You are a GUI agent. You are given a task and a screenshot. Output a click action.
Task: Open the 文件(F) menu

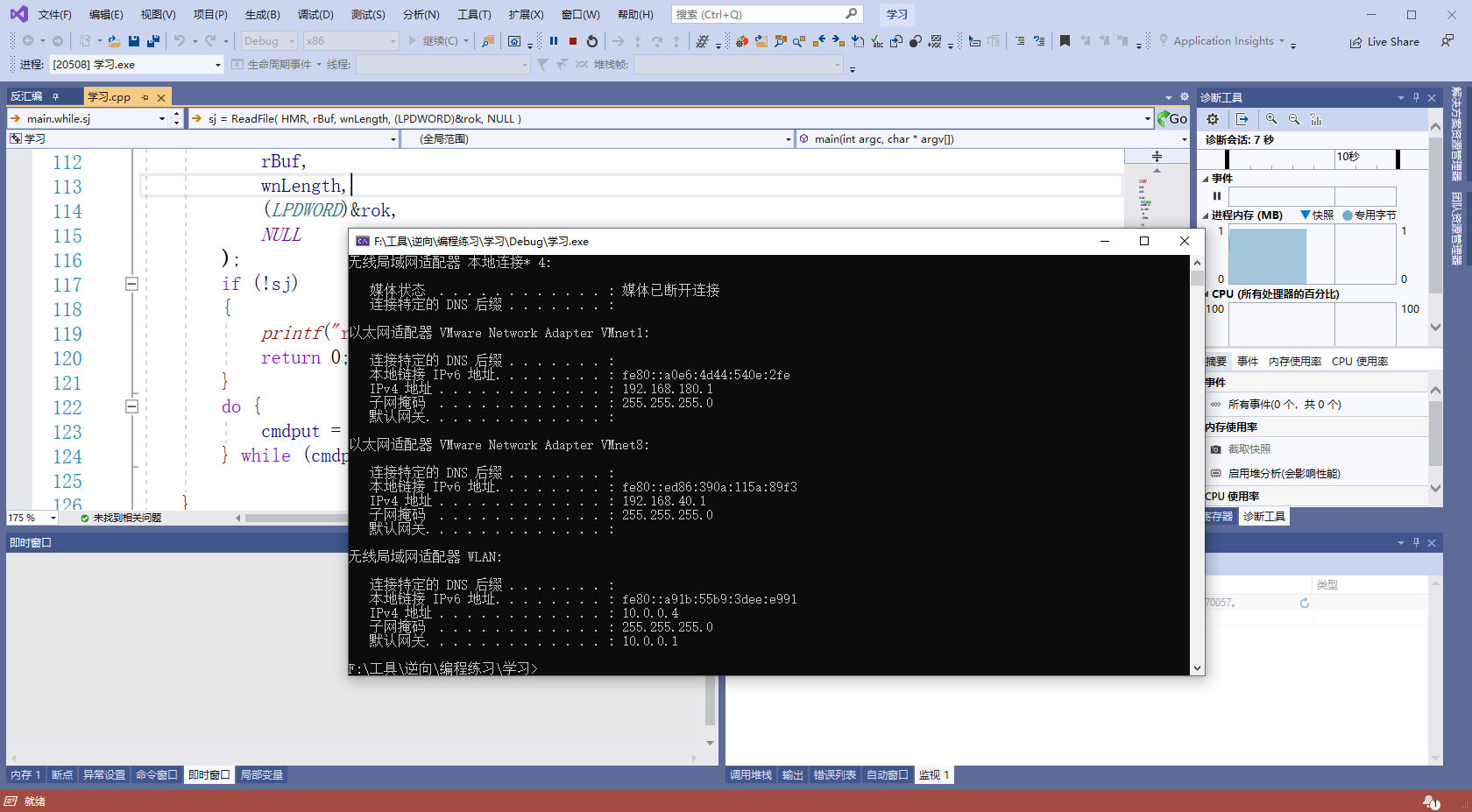(x=54, y=15)
